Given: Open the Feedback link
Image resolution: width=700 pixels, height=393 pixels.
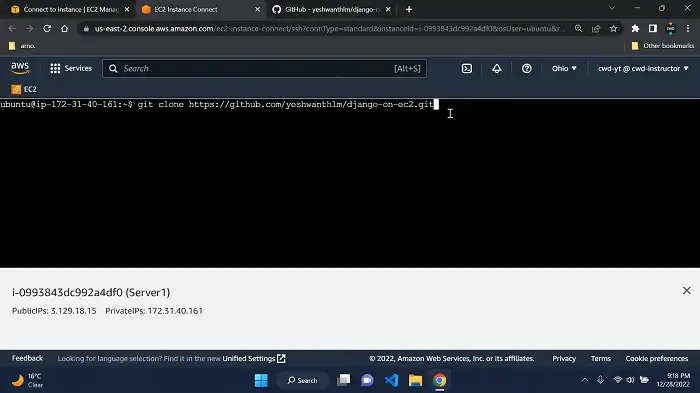Looking at the screenshot, I should 27,358.
